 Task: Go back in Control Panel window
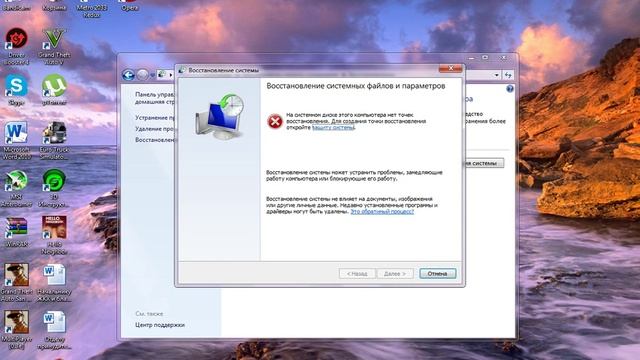pos(128,75)
